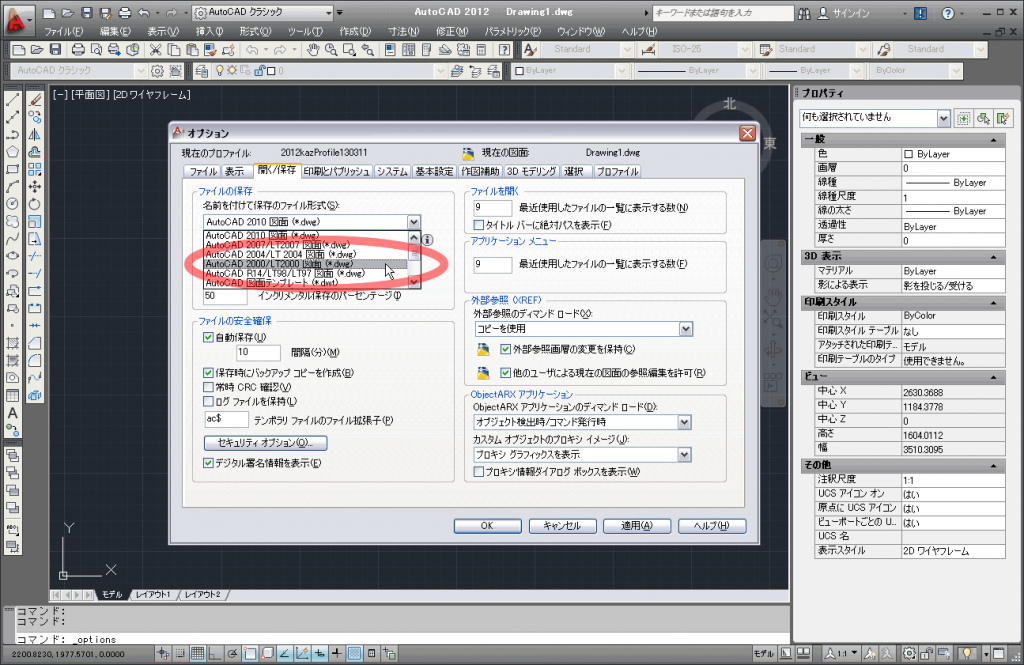Open the ByLayer color control dropdown
Image resolution: width=1024 pixels, height=665 pixels.
[621, 71]
